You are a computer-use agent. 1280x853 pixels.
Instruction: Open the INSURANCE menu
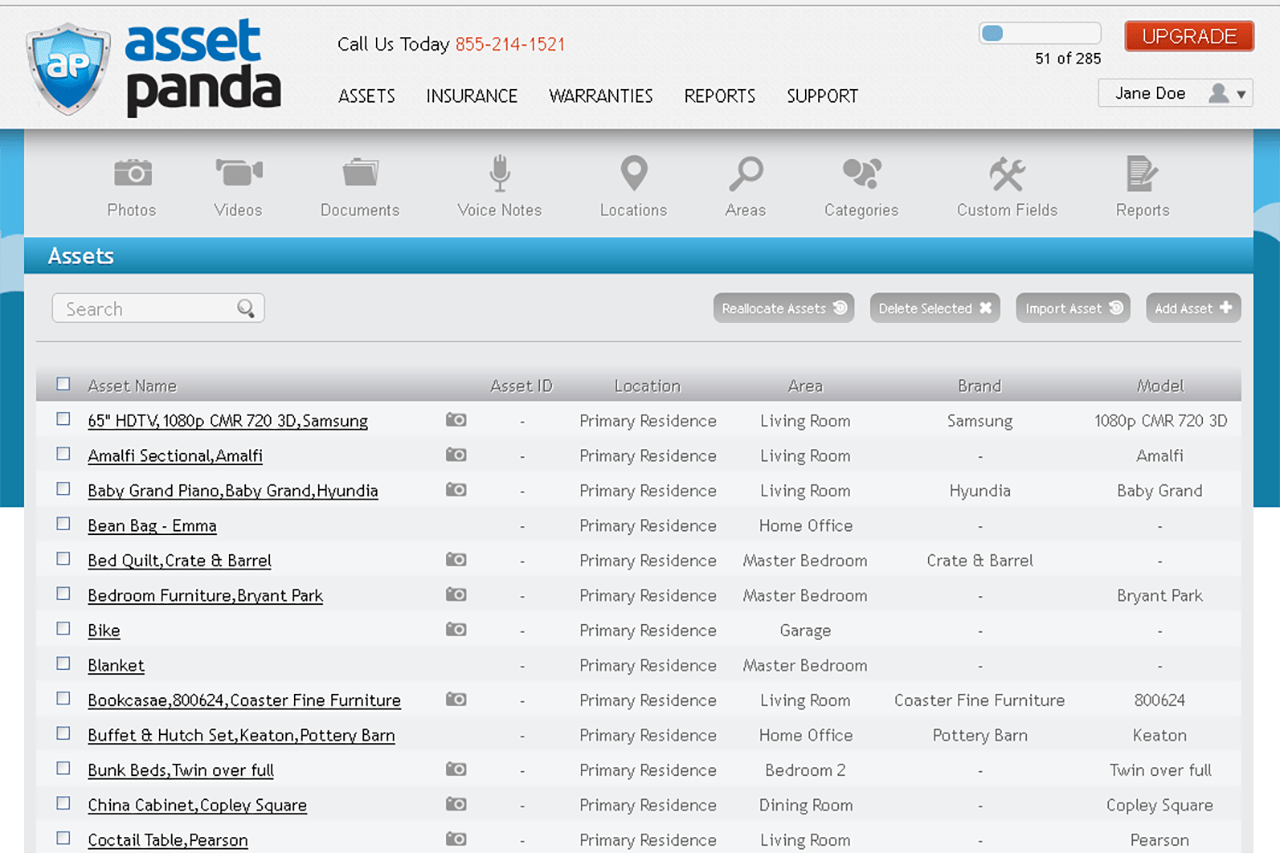(472, 96)
